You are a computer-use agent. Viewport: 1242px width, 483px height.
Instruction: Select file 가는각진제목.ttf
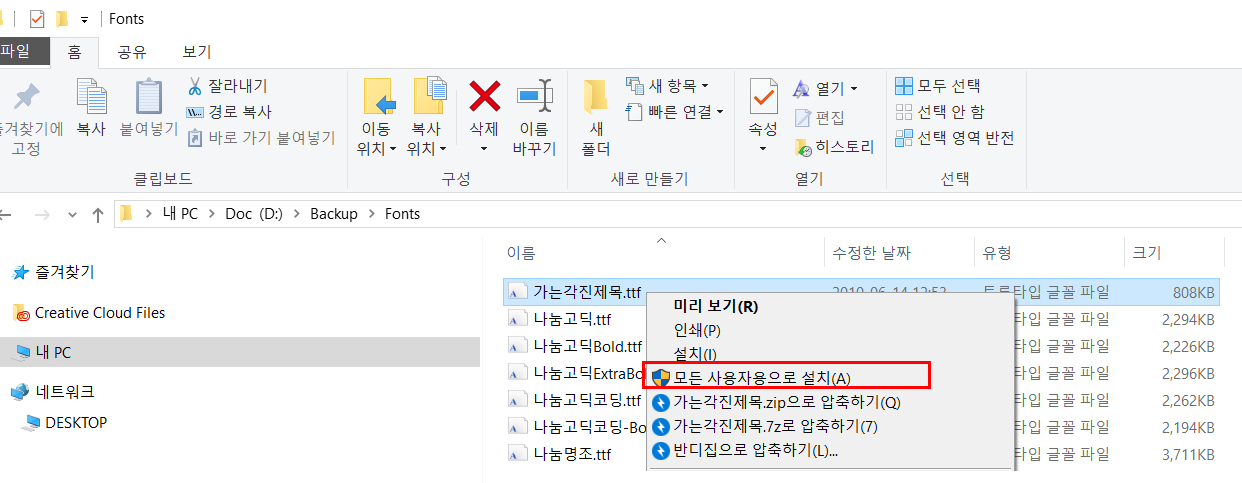pyautogui.click(x=587, y=293)
